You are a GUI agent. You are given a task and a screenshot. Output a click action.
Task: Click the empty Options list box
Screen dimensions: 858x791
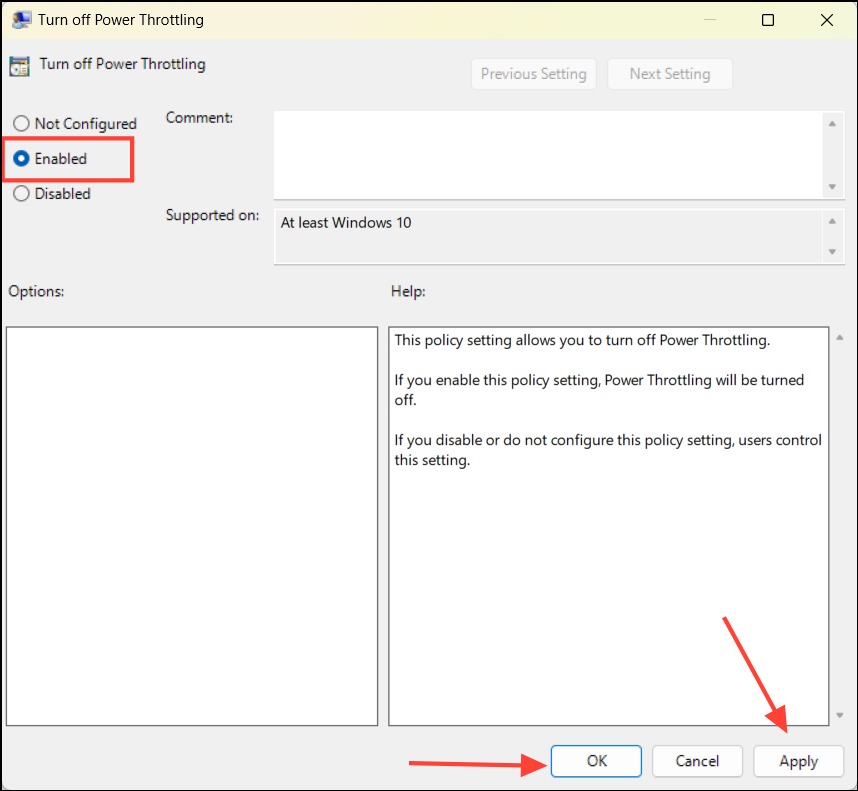click(x=192, y=526)
